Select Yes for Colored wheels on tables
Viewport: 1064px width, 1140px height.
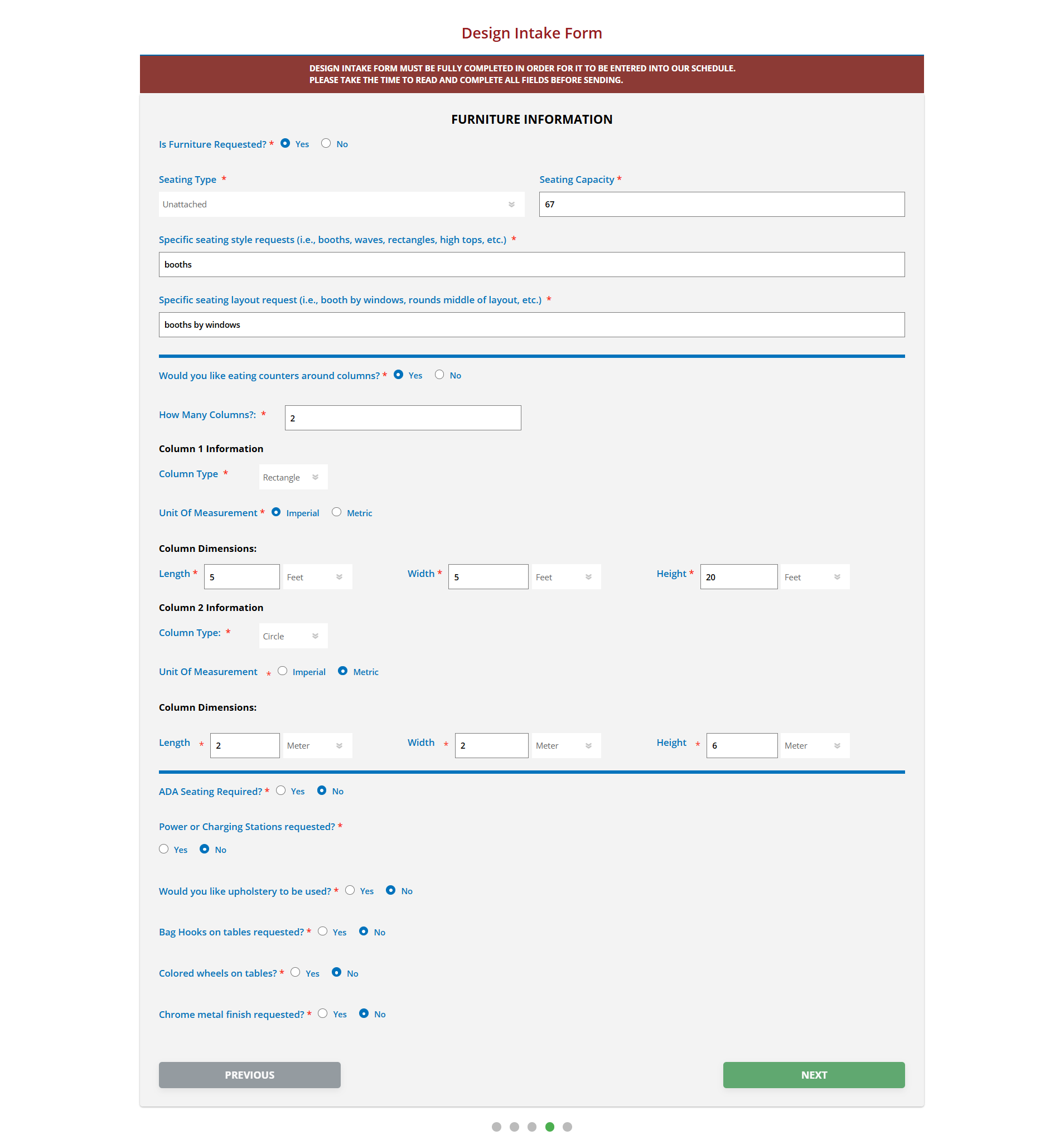[296, 972]
